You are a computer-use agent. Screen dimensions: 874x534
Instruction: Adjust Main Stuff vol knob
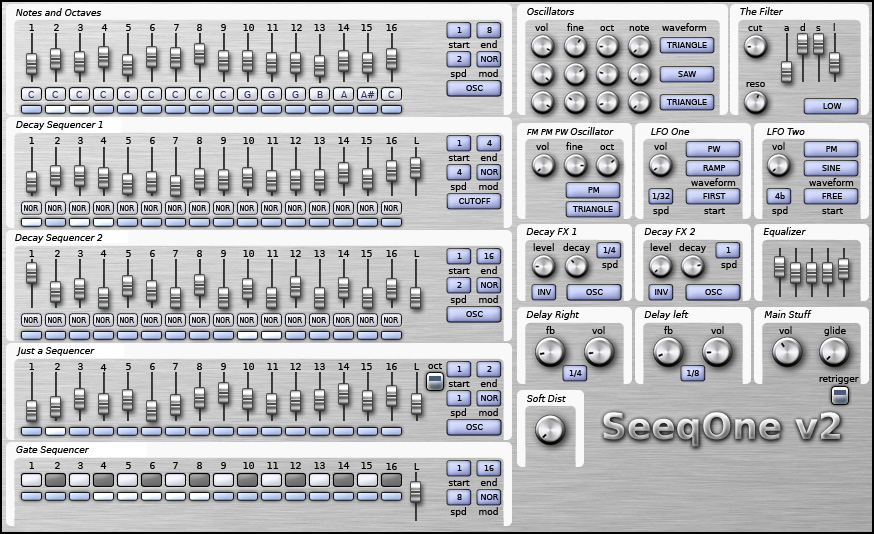pyautogui.click(x=786, y=352)
